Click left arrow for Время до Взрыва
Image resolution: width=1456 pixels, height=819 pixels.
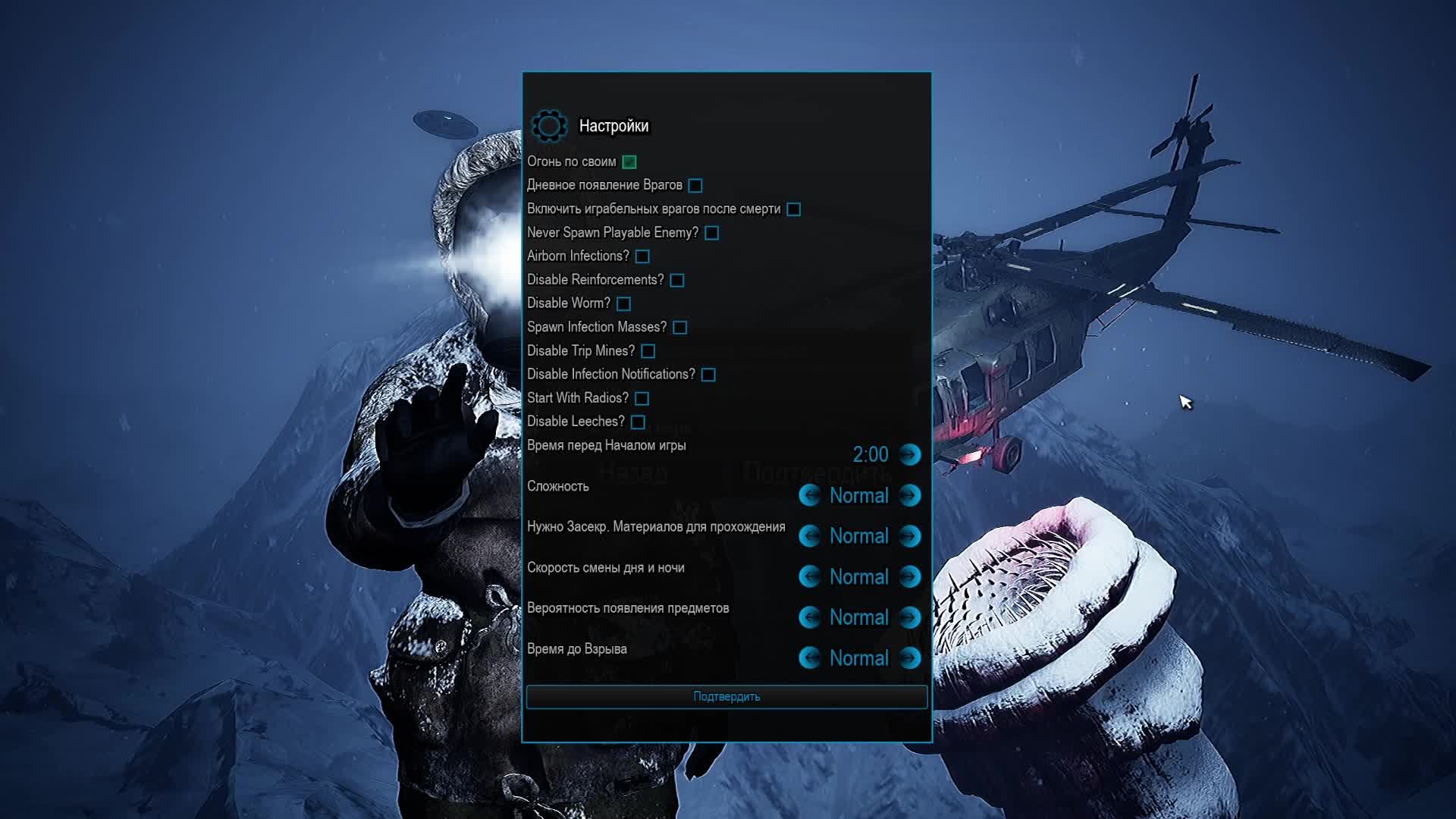(x=809, y=658)
